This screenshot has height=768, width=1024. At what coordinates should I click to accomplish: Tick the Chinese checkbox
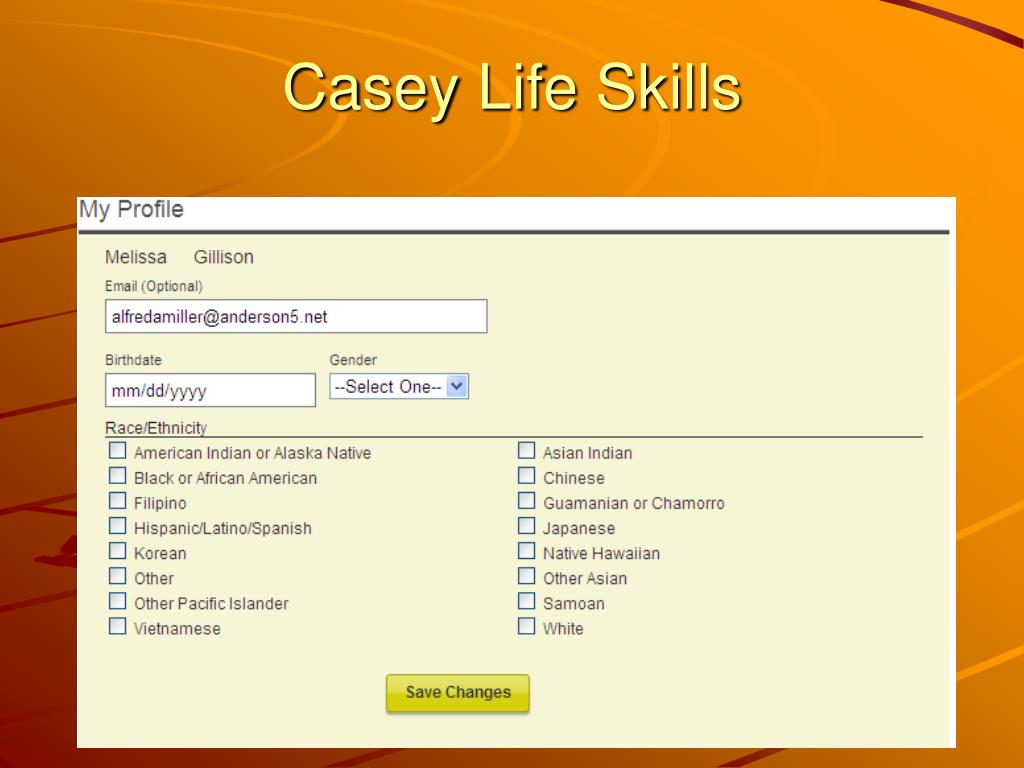coord(526,475)
